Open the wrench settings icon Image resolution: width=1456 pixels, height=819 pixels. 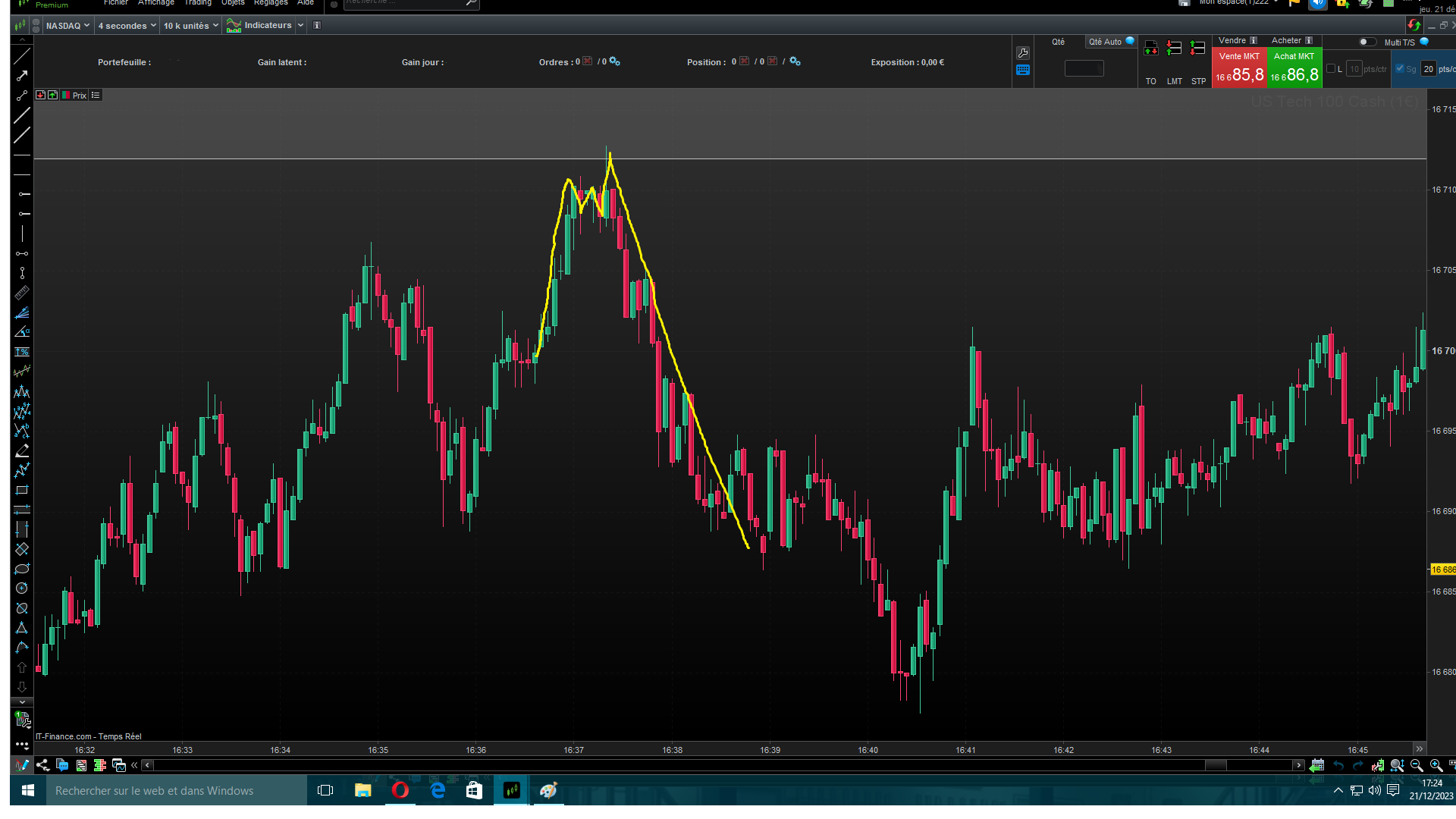1023,53
